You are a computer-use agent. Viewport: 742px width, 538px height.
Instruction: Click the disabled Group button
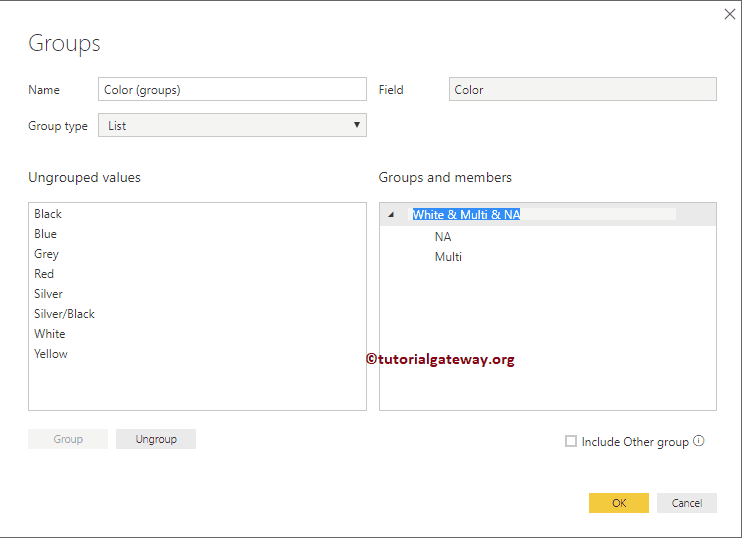68,439
